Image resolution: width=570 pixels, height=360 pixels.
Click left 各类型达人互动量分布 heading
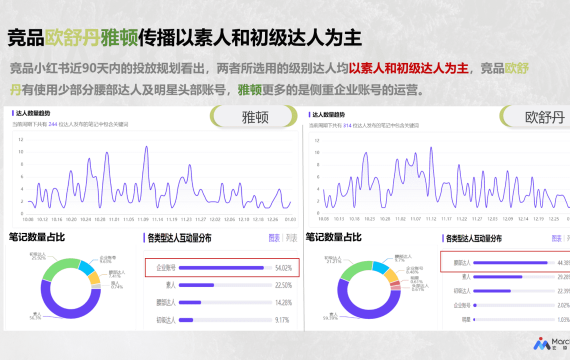pyautogui.click(x=180, y=238)
